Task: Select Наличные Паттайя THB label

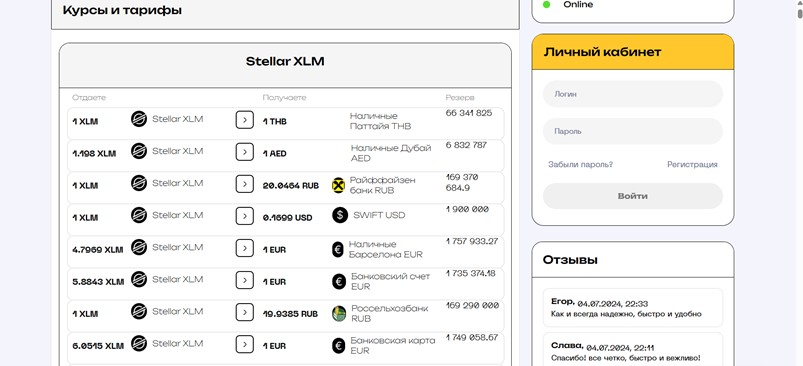Action: tap(380, 121)
